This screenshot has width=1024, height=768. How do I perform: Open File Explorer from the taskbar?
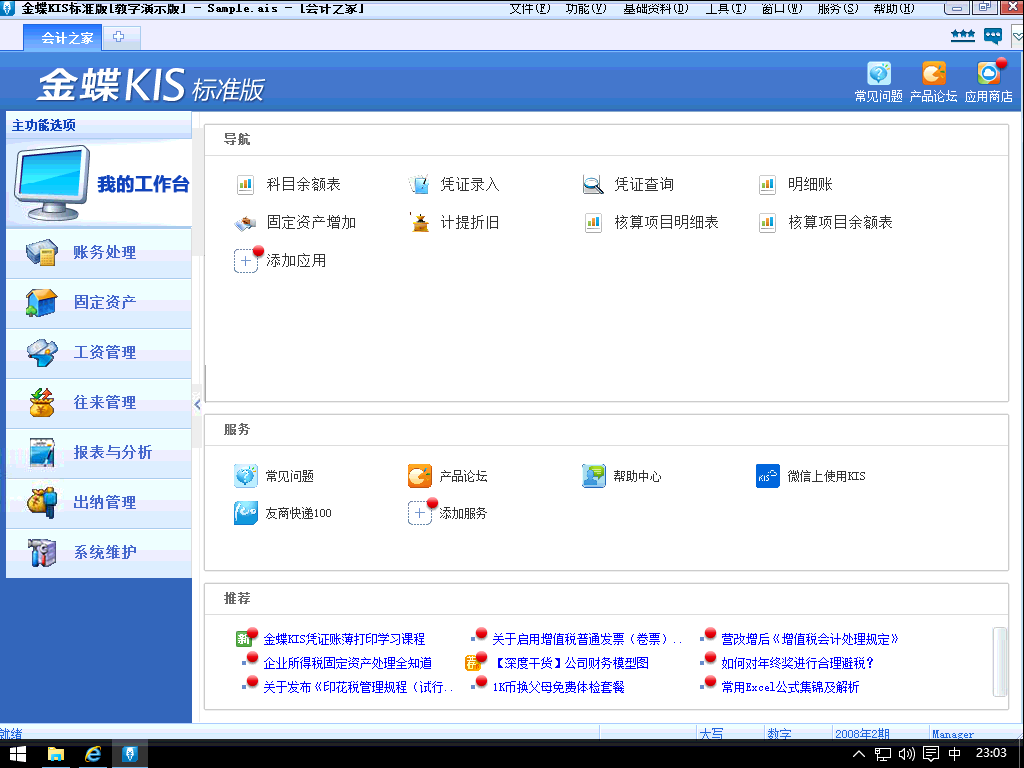56,754
